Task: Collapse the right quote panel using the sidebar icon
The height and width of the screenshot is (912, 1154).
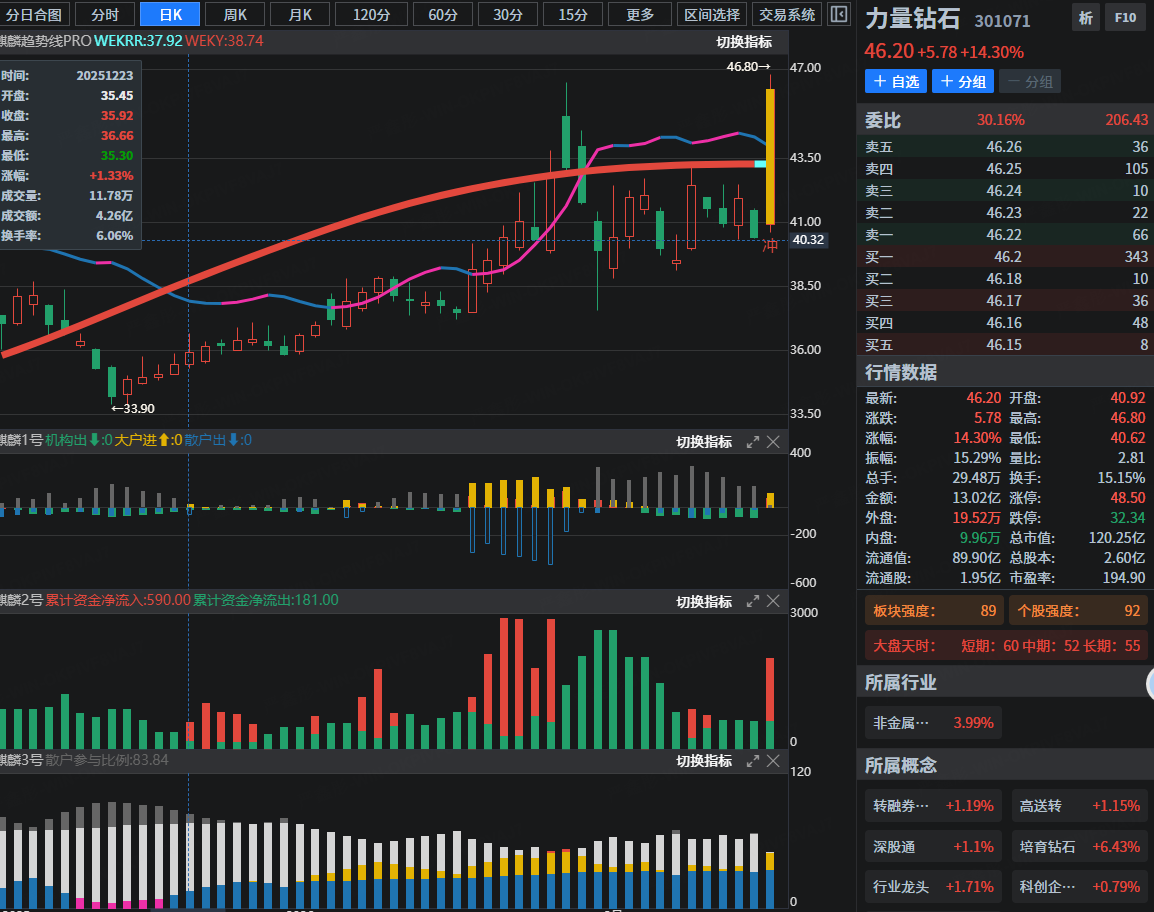Action: pyautogui.click(x=839, y=14)
